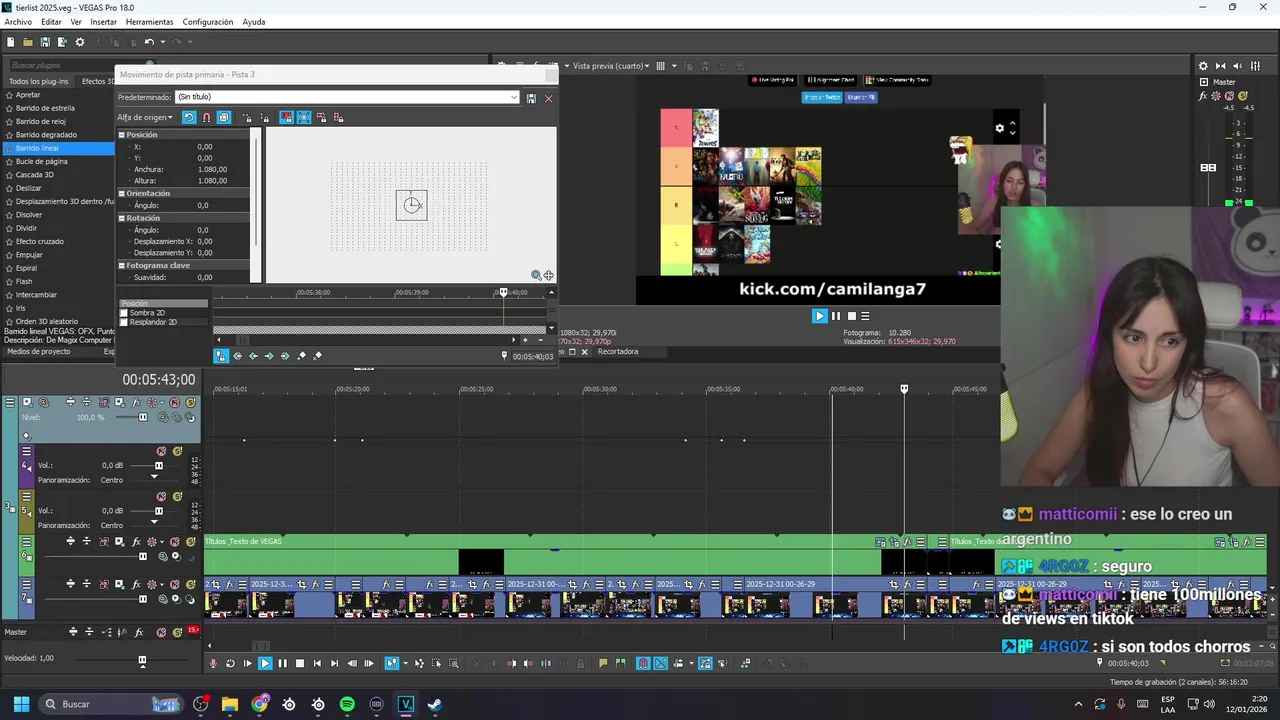The width and height of the screenshot is (1280, 720).
Task: Select the Normal edit tool
Action: [x=391, y=663]
